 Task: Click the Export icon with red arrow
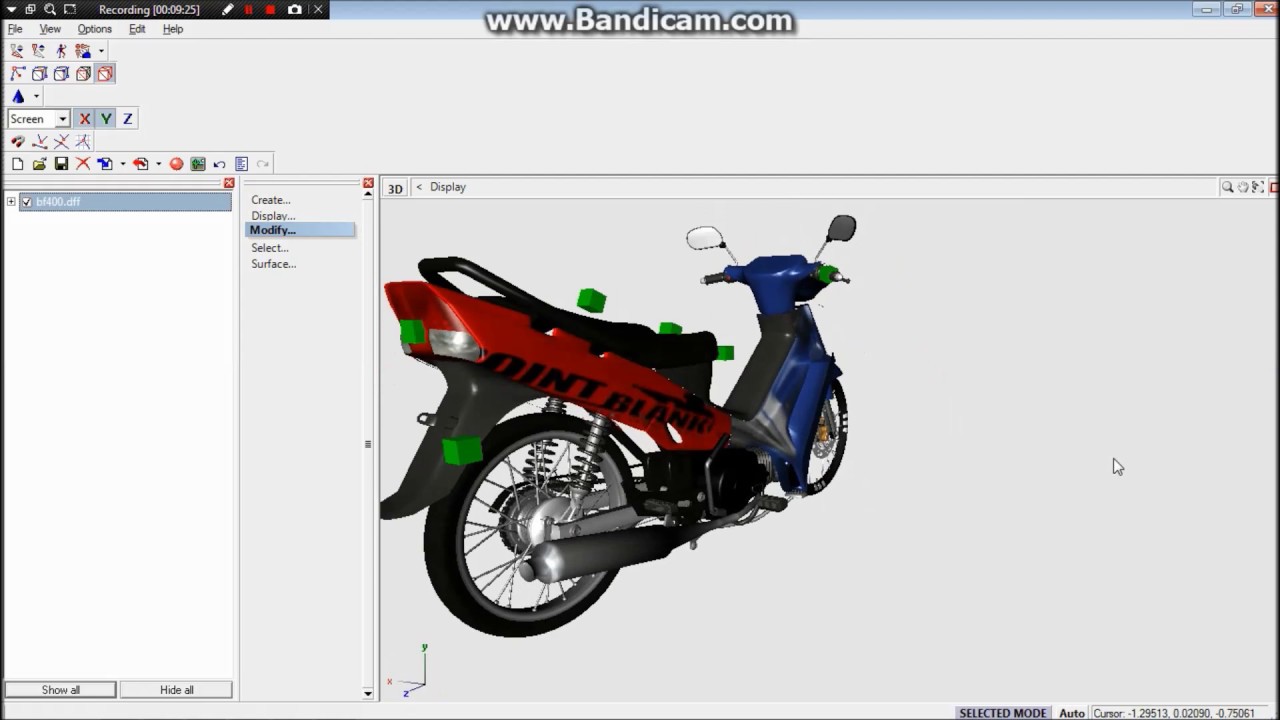click(x=141, y=164)
